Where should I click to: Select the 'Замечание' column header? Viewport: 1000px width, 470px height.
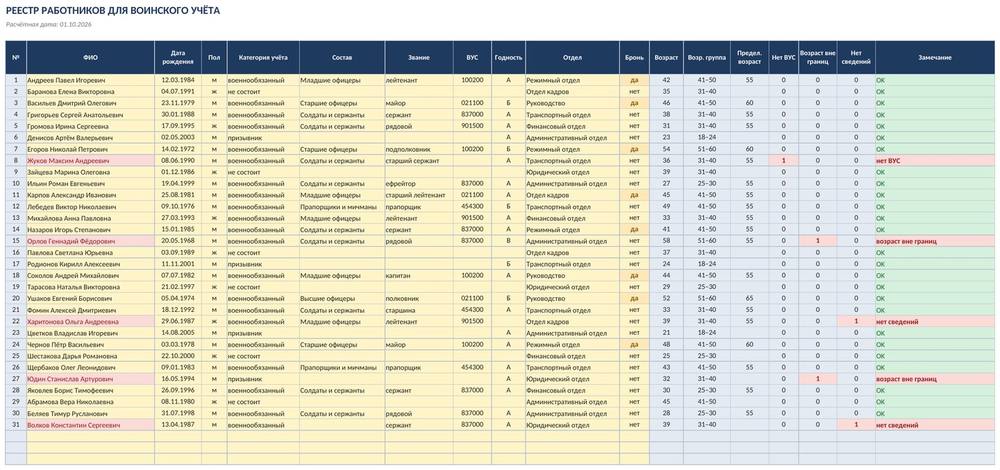click(935, 57)
